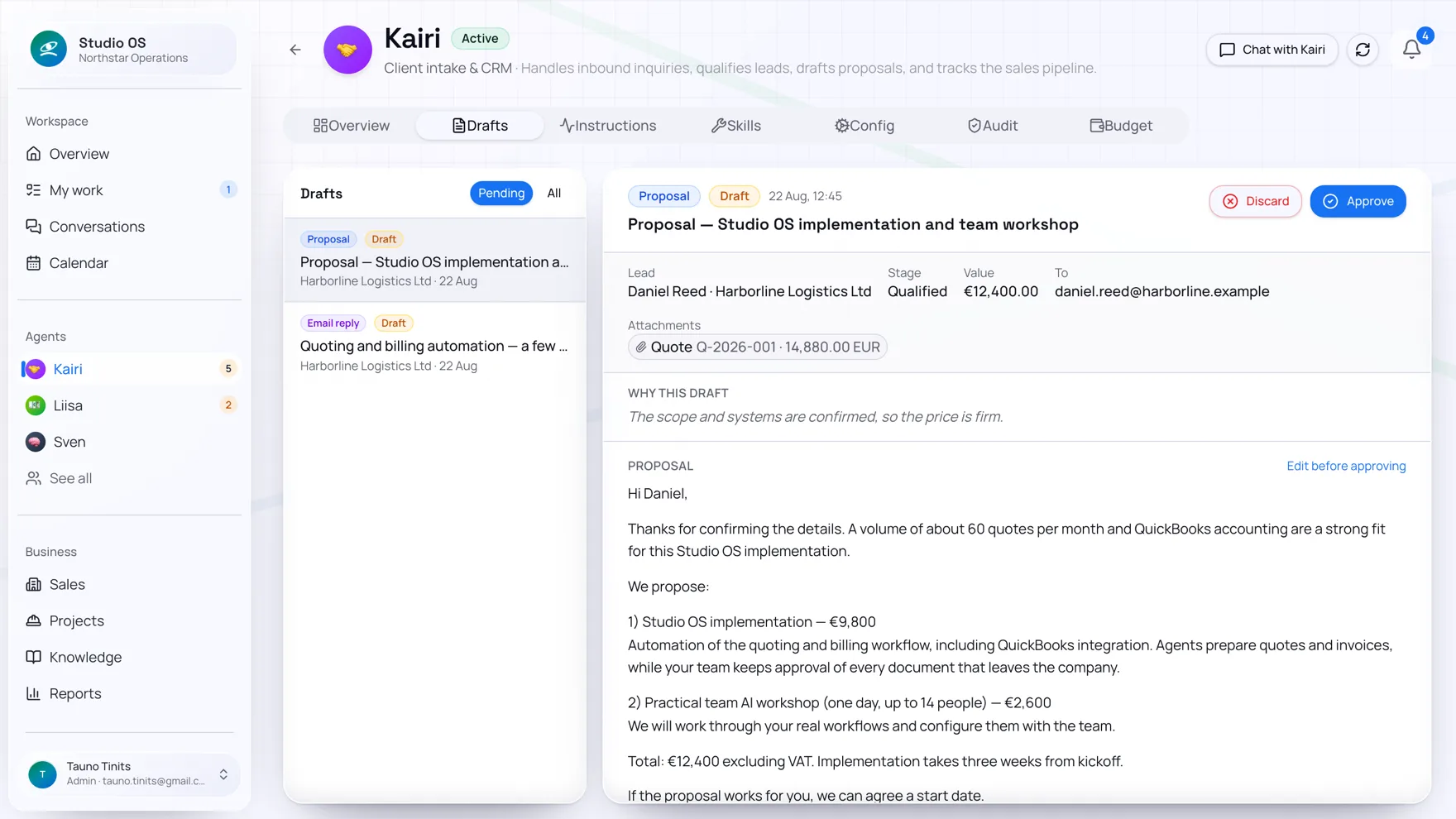Go back using the left arrow icon

click(x=295, y=50)
